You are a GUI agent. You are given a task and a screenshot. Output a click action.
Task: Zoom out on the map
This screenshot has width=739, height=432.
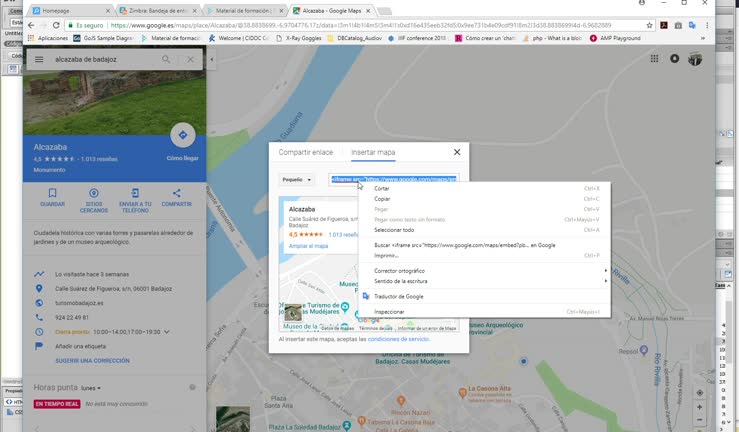pyautogui.click(x=700, y=420)
